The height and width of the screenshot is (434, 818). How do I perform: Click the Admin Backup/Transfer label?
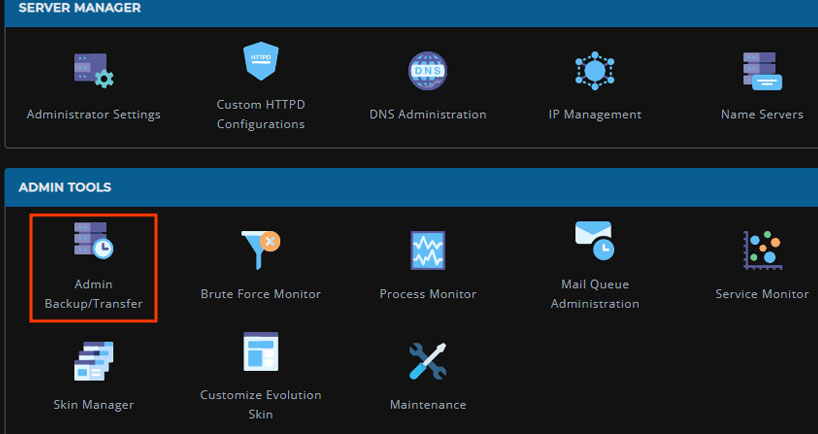coord(94,294)
